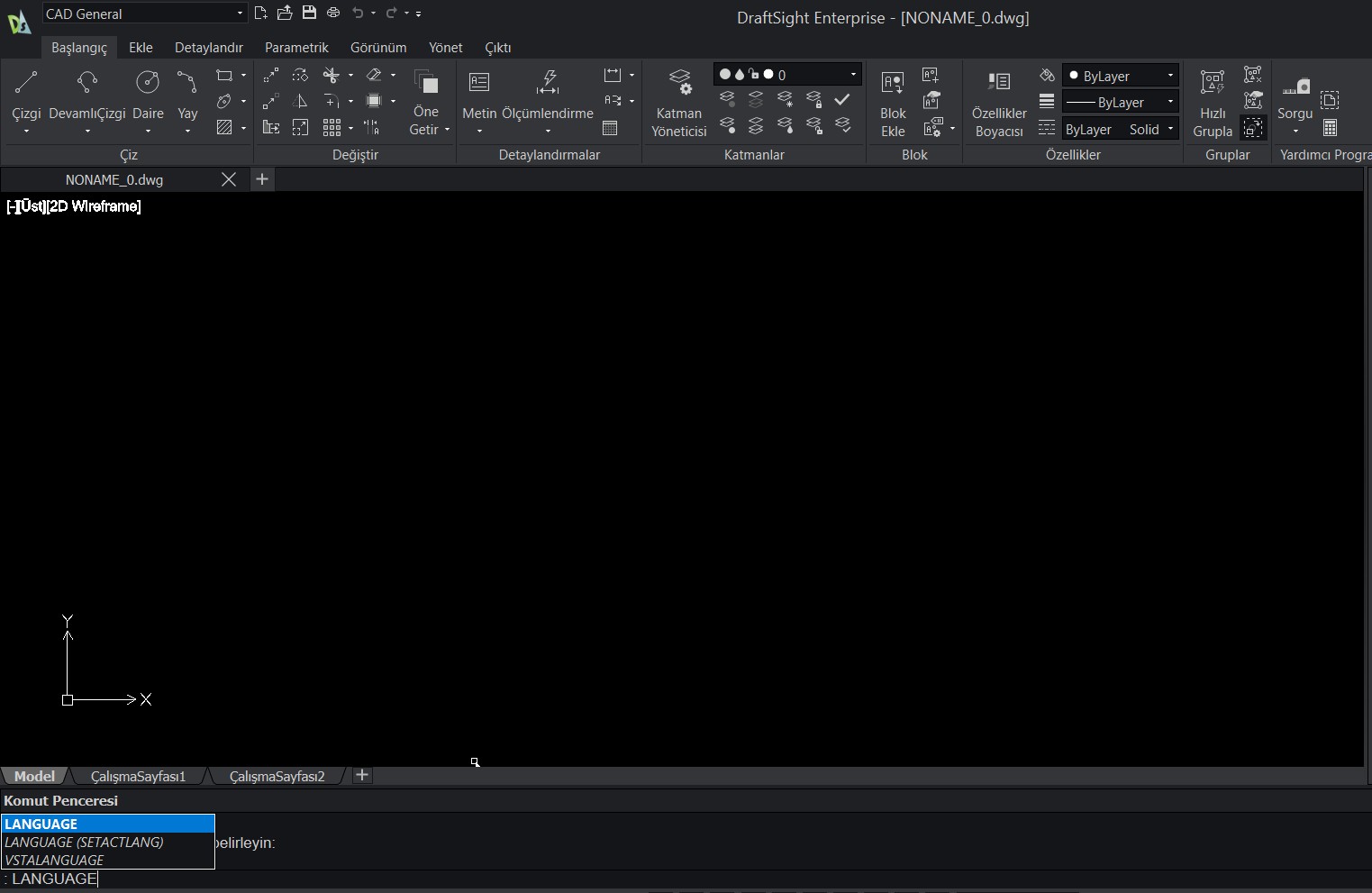
Task: Click the Save icon in quick toolbar
Action: coord(309,13)
